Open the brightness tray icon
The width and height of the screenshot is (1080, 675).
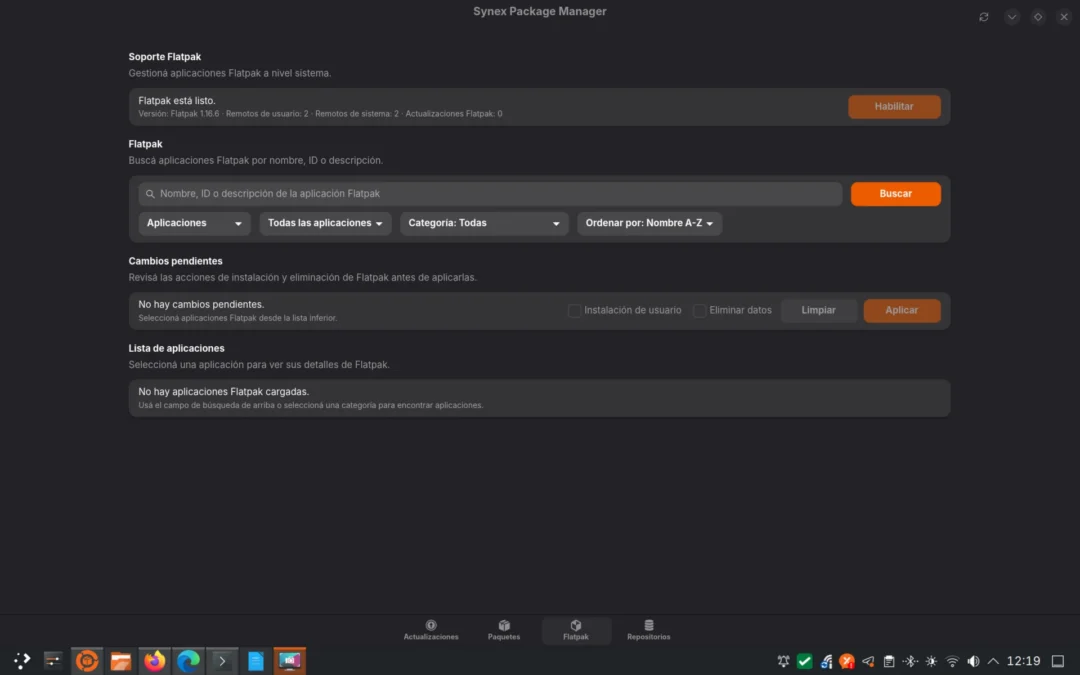[931, 661]
